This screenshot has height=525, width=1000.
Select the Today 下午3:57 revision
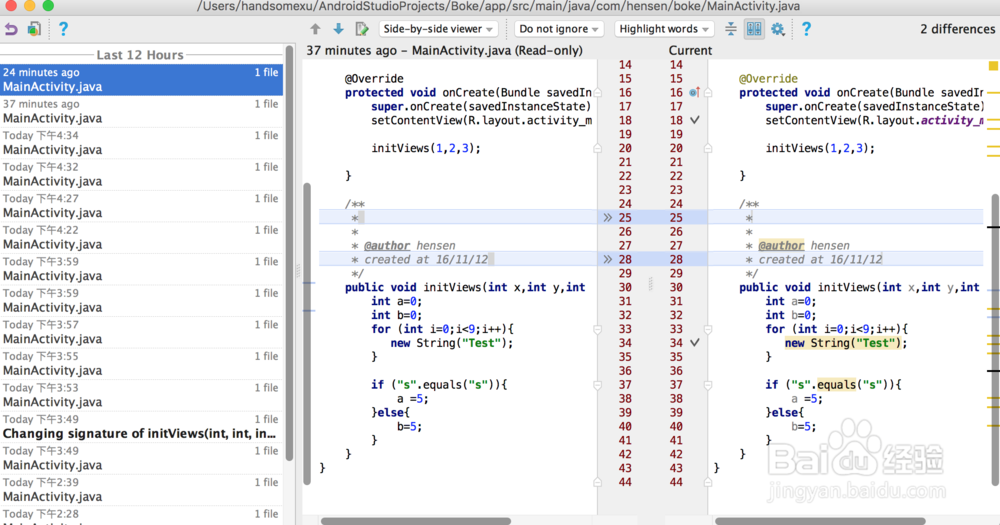[141, 332]
